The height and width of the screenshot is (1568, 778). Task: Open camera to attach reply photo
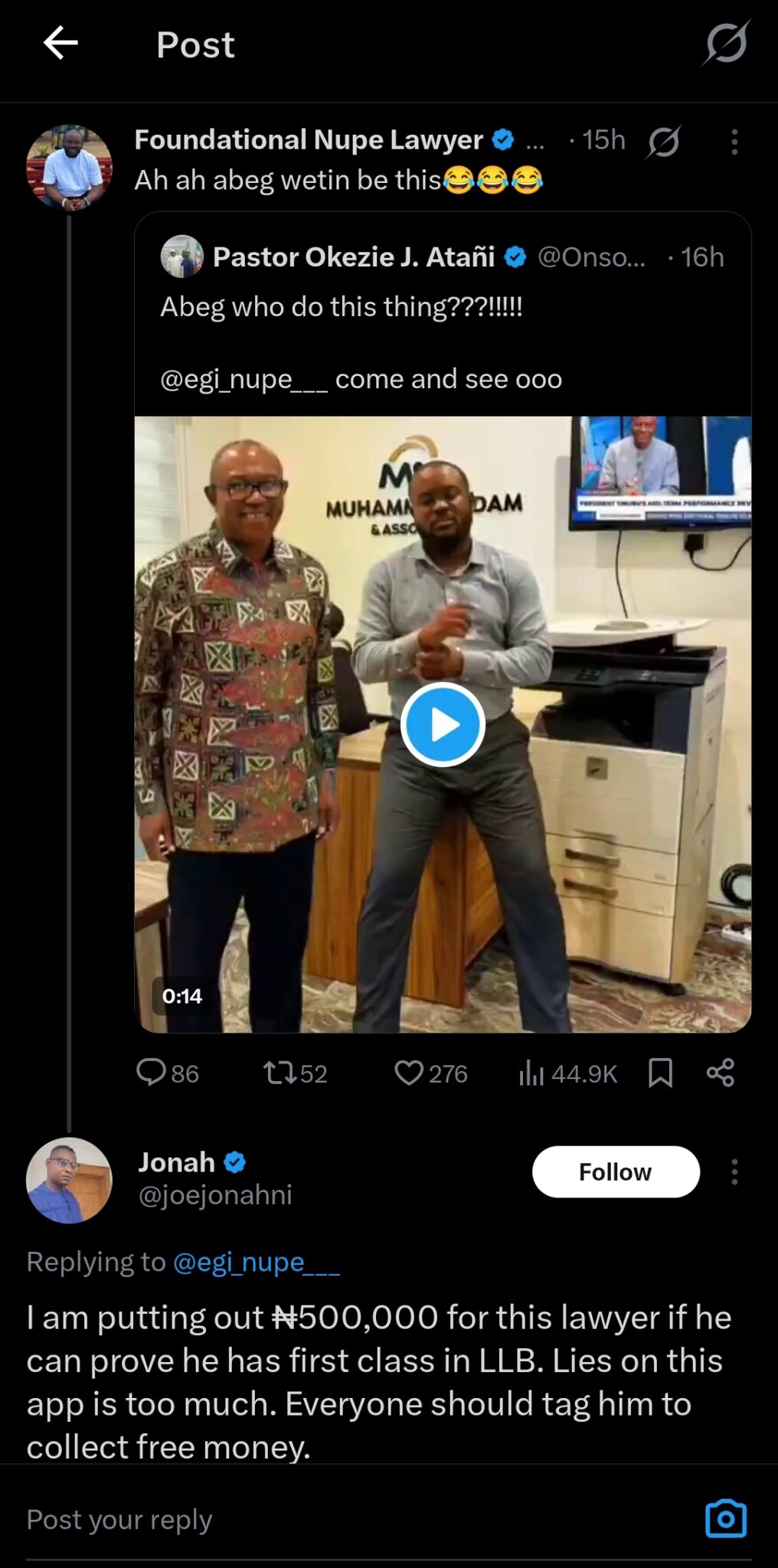pos(725,1519)
